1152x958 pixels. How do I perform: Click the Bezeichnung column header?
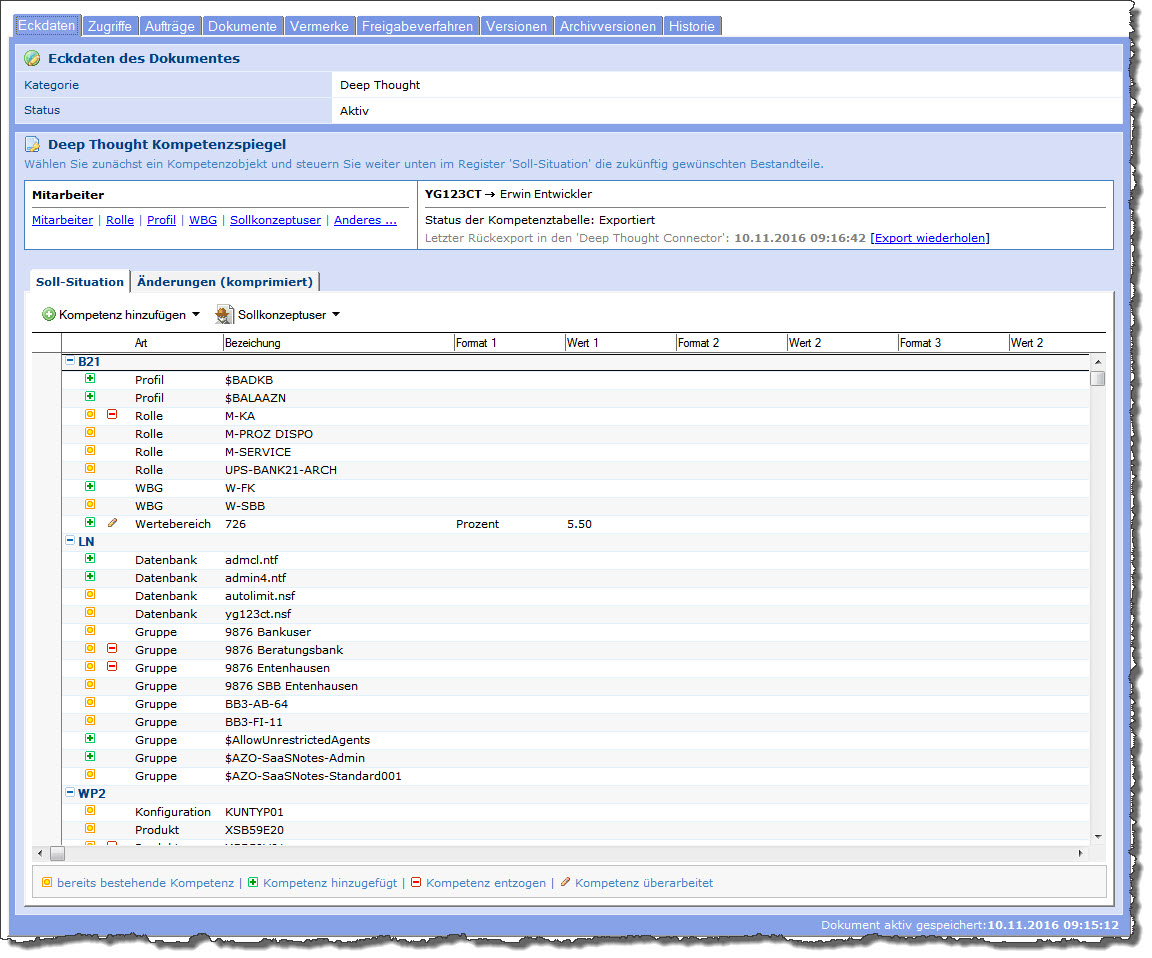[x=253, y=343]
